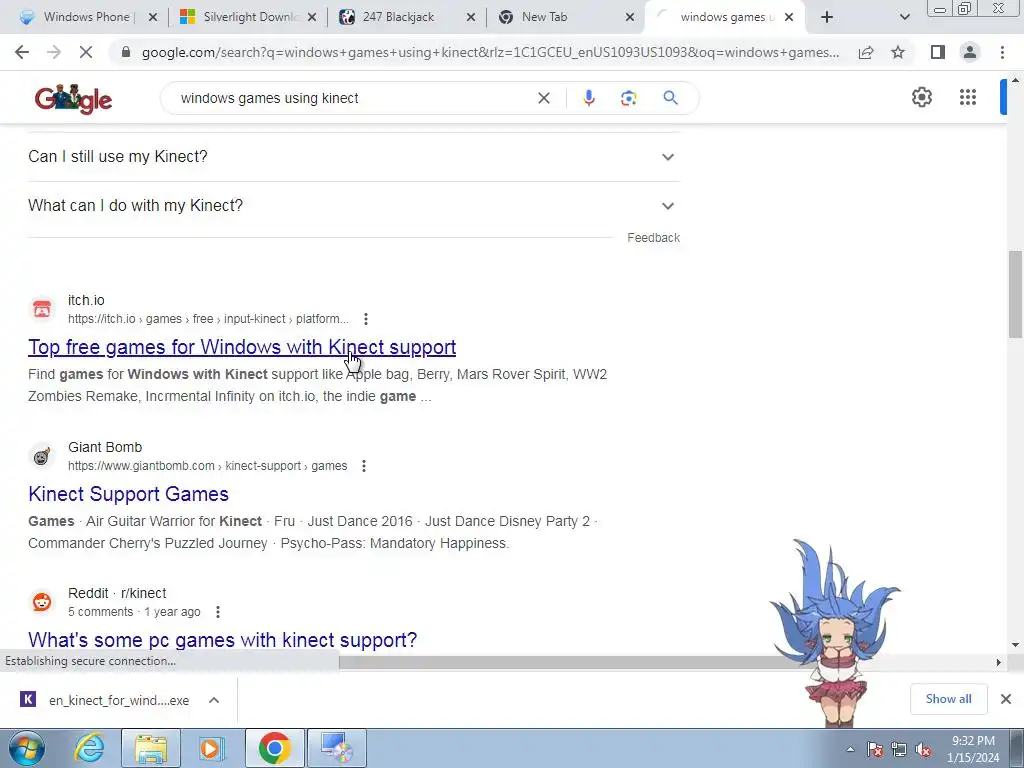Open the browser side panel icon
Screen dimensions: 1024x768
(x=938, y=52)
